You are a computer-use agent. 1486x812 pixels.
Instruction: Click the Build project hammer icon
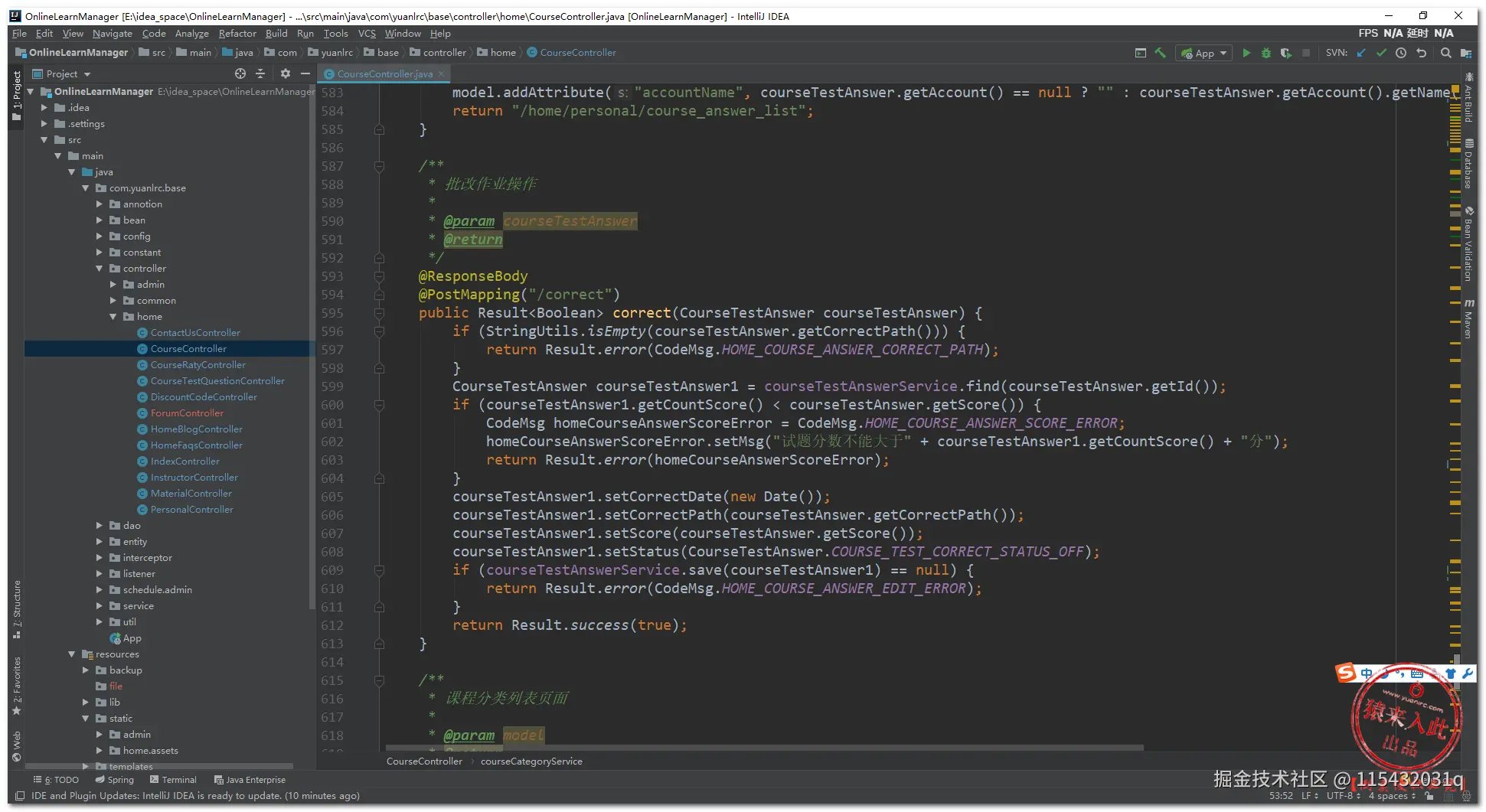point(1161,53)
